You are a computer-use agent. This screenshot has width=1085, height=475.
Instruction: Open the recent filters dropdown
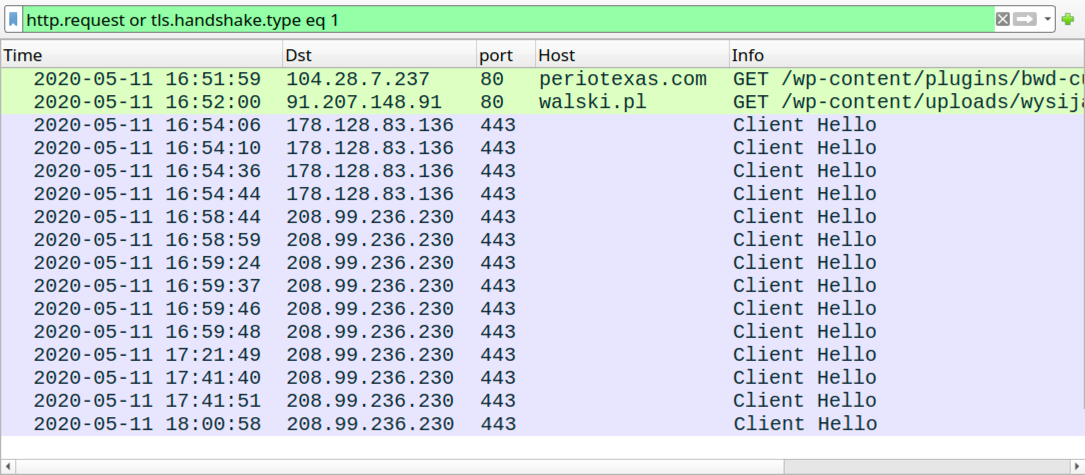pyautogui.click(x=1046, y=19)
